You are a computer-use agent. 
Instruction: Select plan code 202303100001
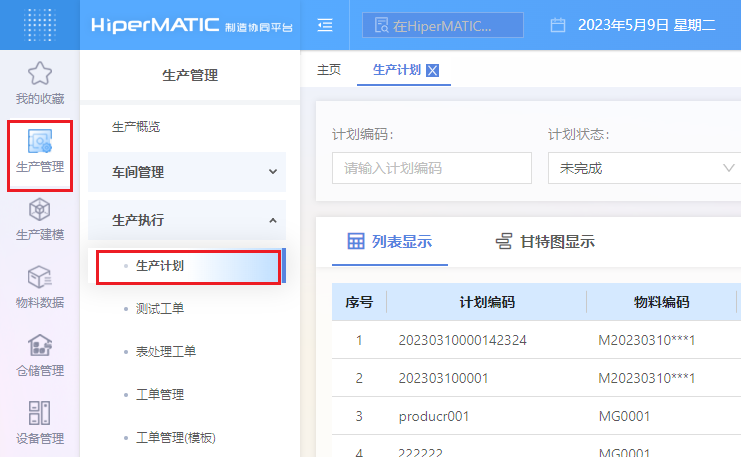click(x=443, y=378)
